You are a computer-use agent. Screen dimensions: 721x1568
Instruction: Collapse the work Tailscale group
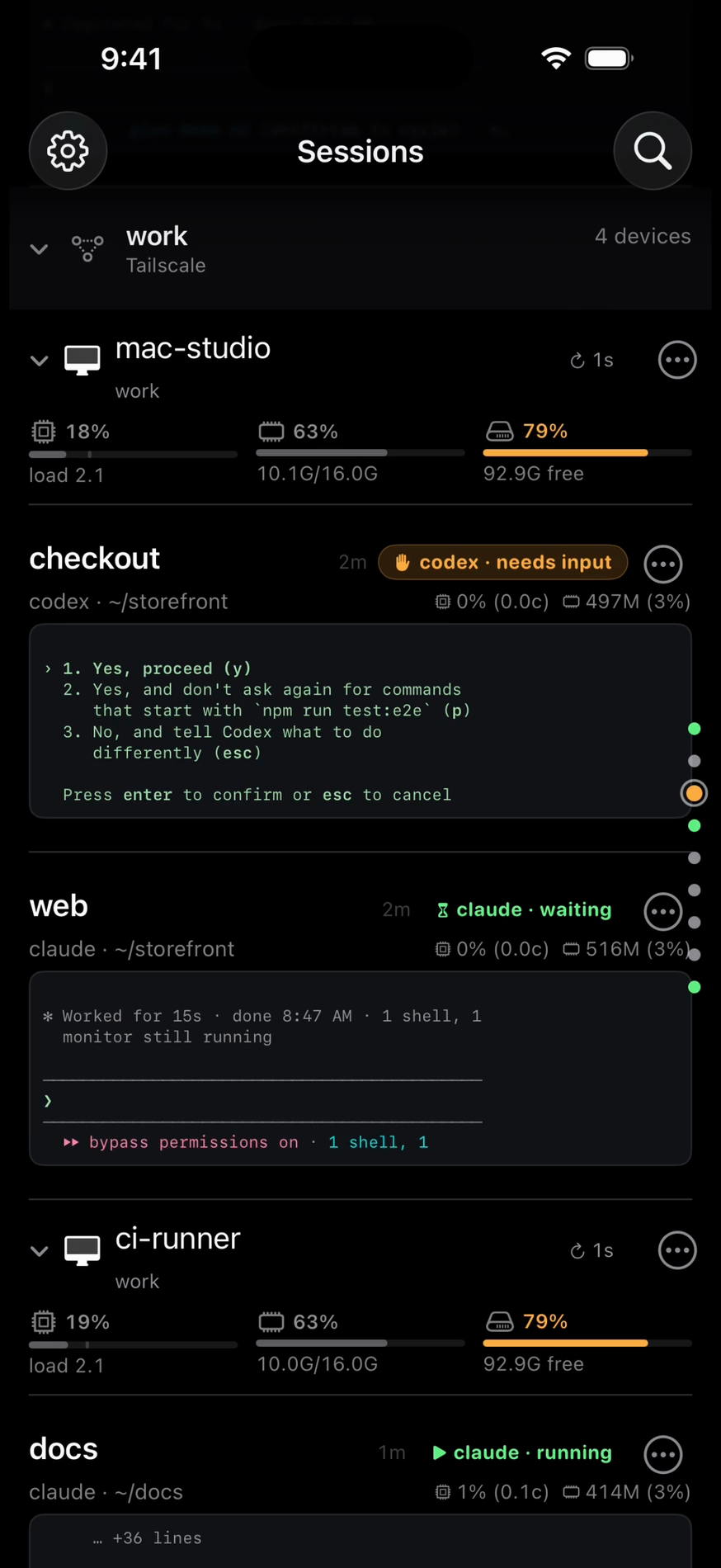pos(39,248)
